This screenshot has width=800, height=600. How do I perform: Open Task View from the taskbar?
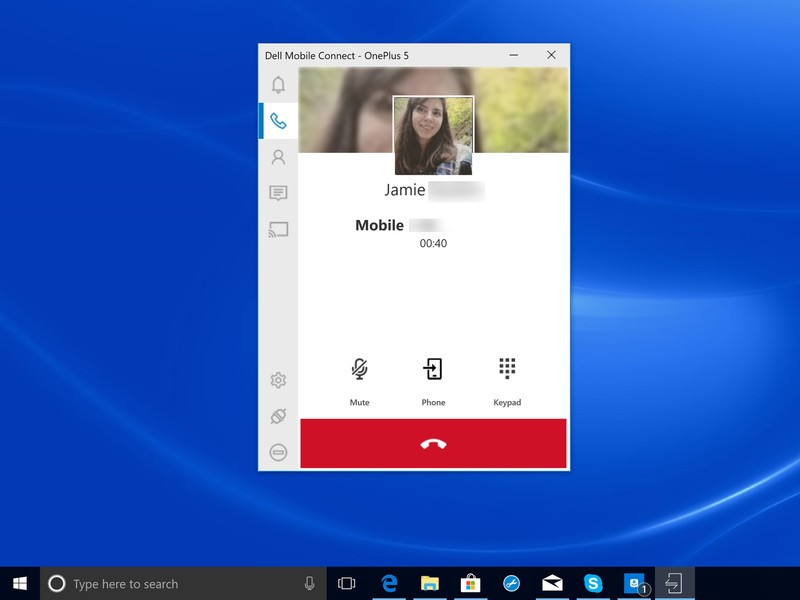point(347,583)
